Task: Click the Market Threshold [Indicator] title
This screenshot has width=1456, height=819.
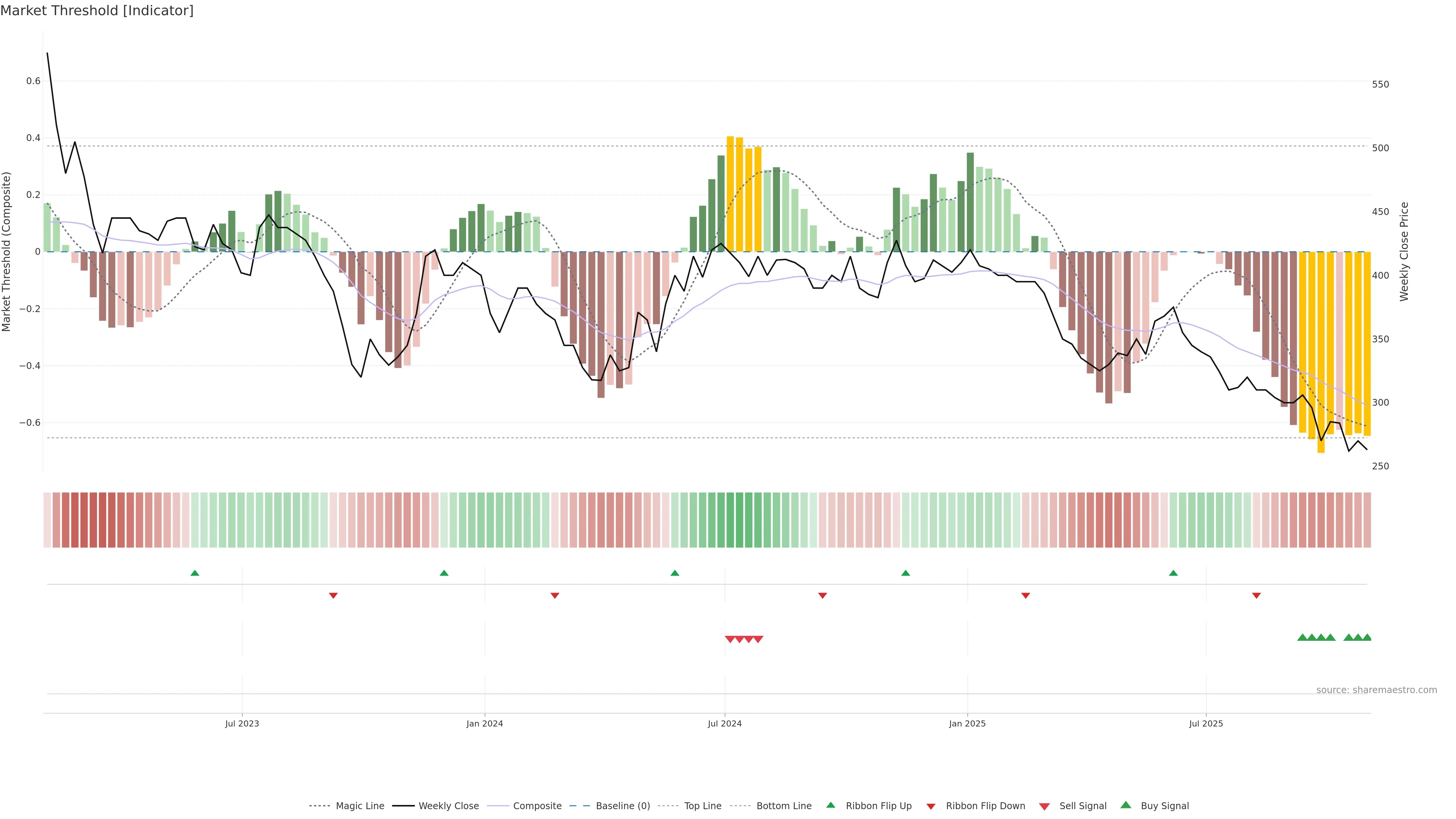Action: point(97,11)
